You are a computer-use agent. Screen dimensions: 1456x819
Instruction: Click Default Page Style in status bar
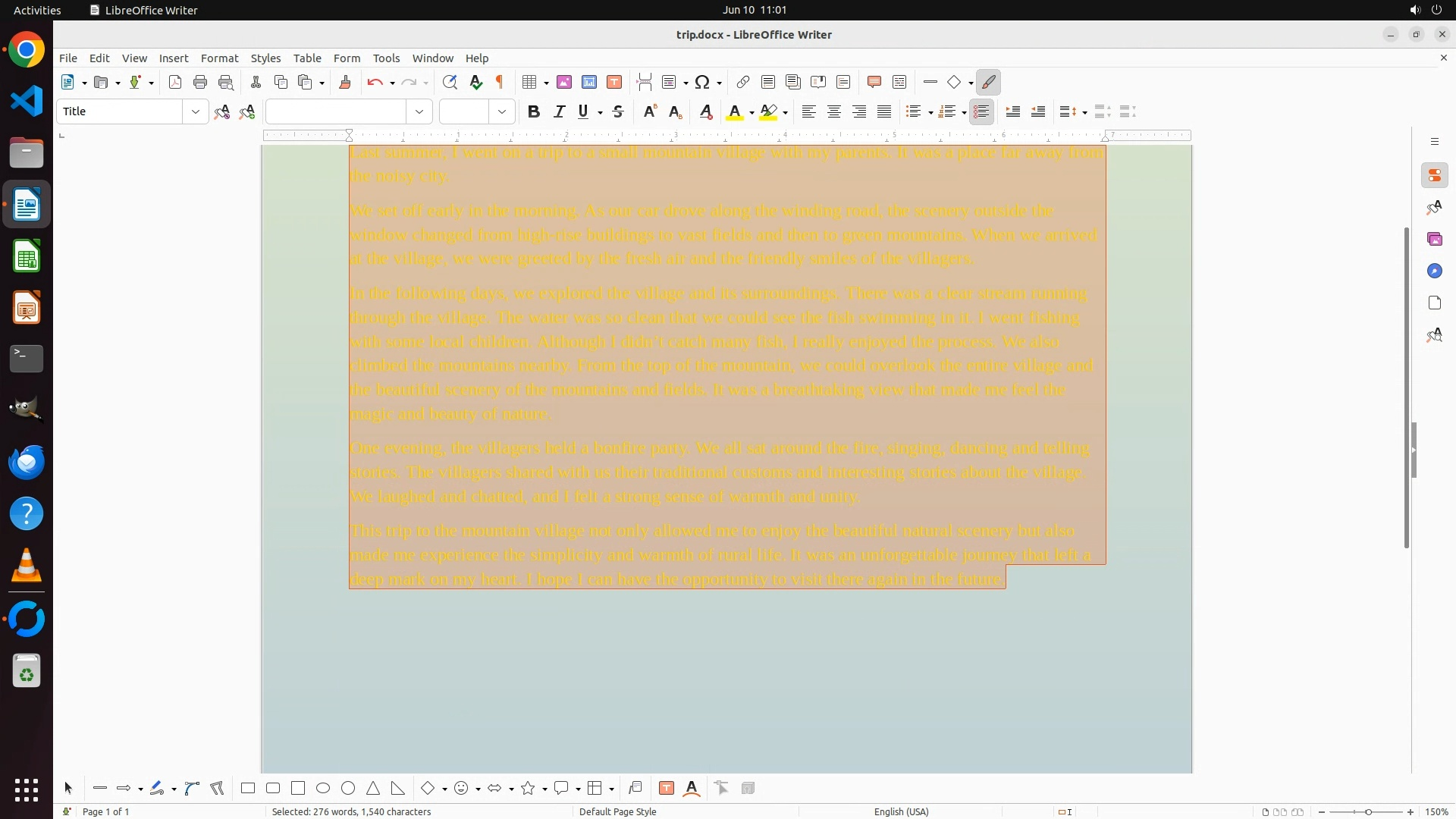point(617,811)
